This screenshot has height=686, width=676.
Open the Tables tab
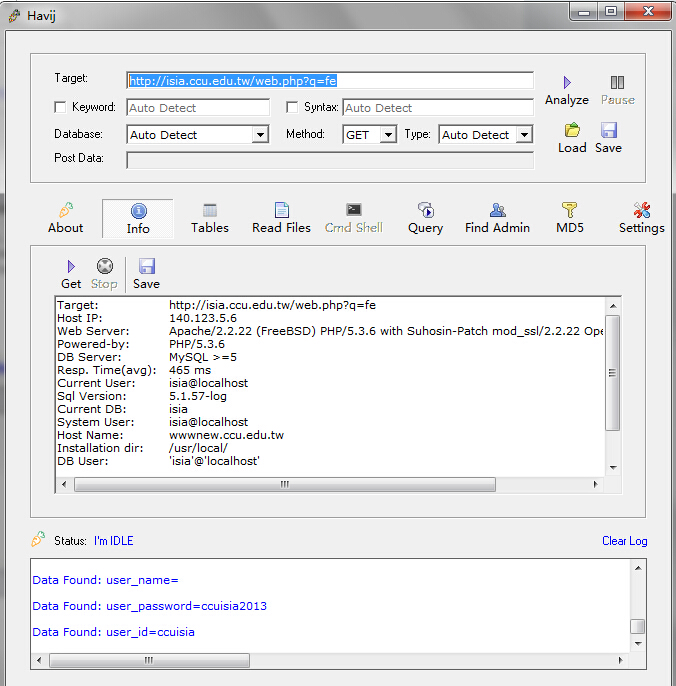coord(210,218)
